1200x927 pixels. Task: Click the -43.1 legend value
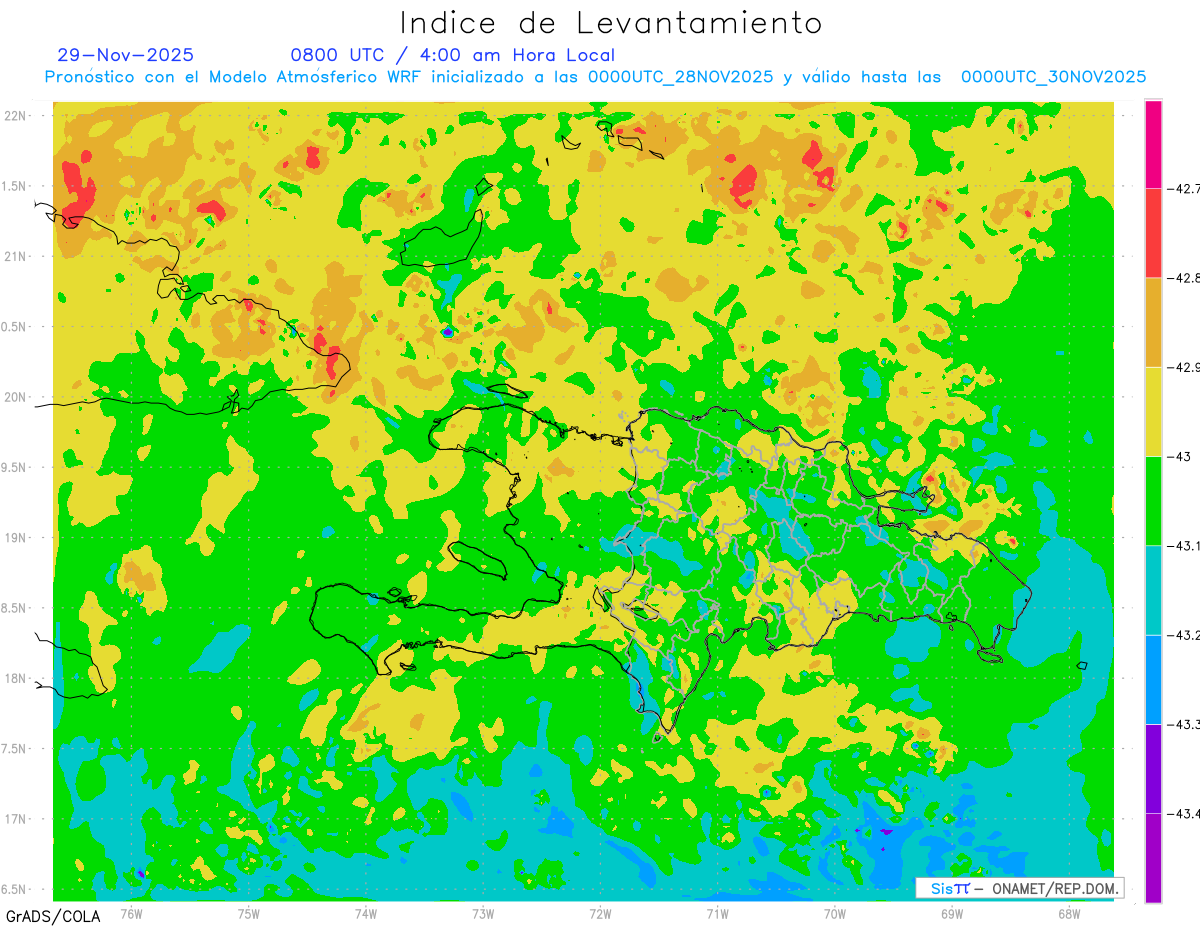tap(1182, 546)
